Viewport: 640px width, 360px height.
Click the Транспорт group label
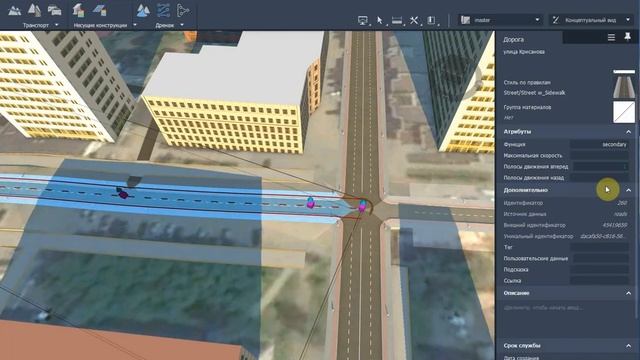(36, 25)
